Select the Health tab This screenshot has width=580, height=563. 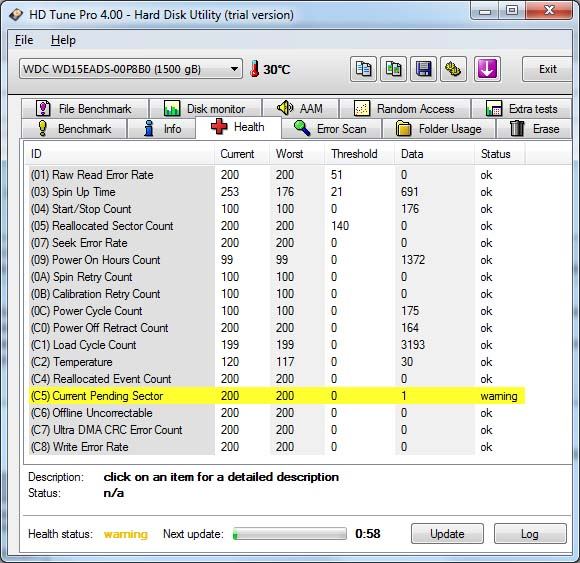point(238,127)
